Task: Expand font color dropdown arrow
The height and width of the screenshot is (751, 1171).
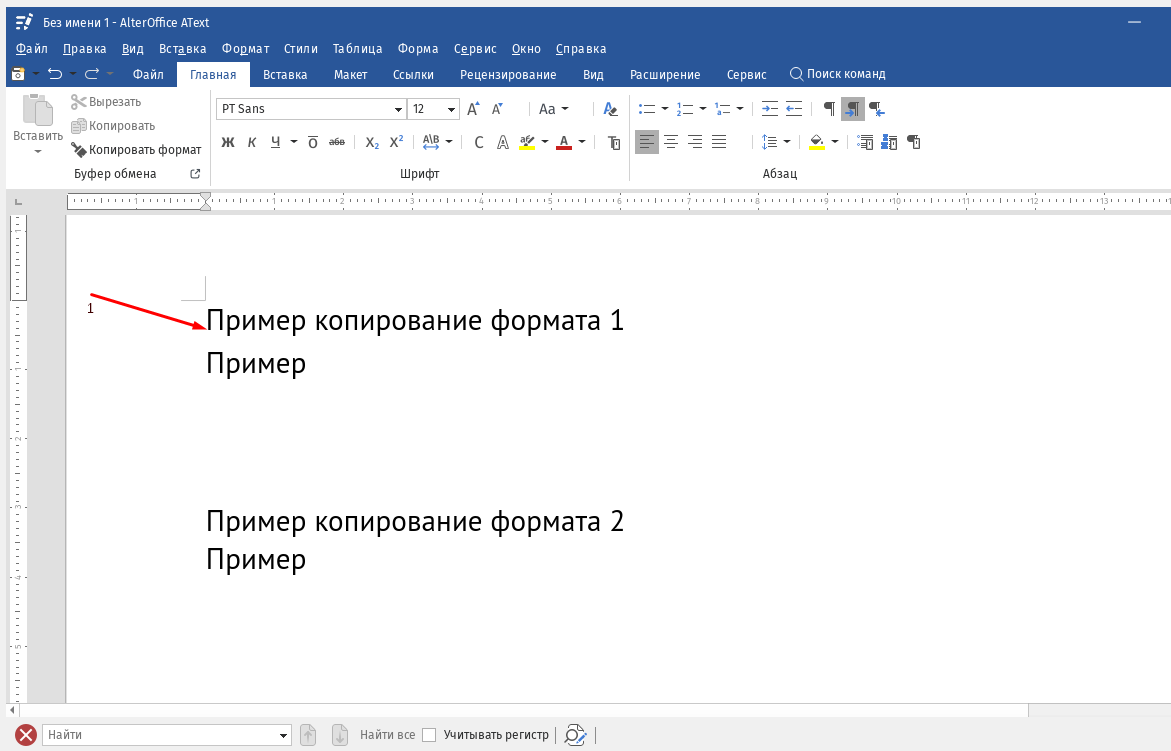Action: (582, 142)
